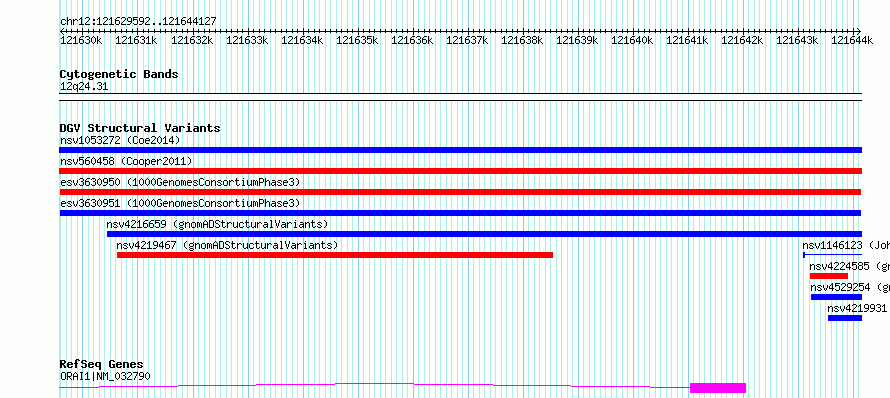Image resolution: width=890 pixels, height=398 pixels.
Task: Click the 121631k ruler label
Action: click(136, 40)
